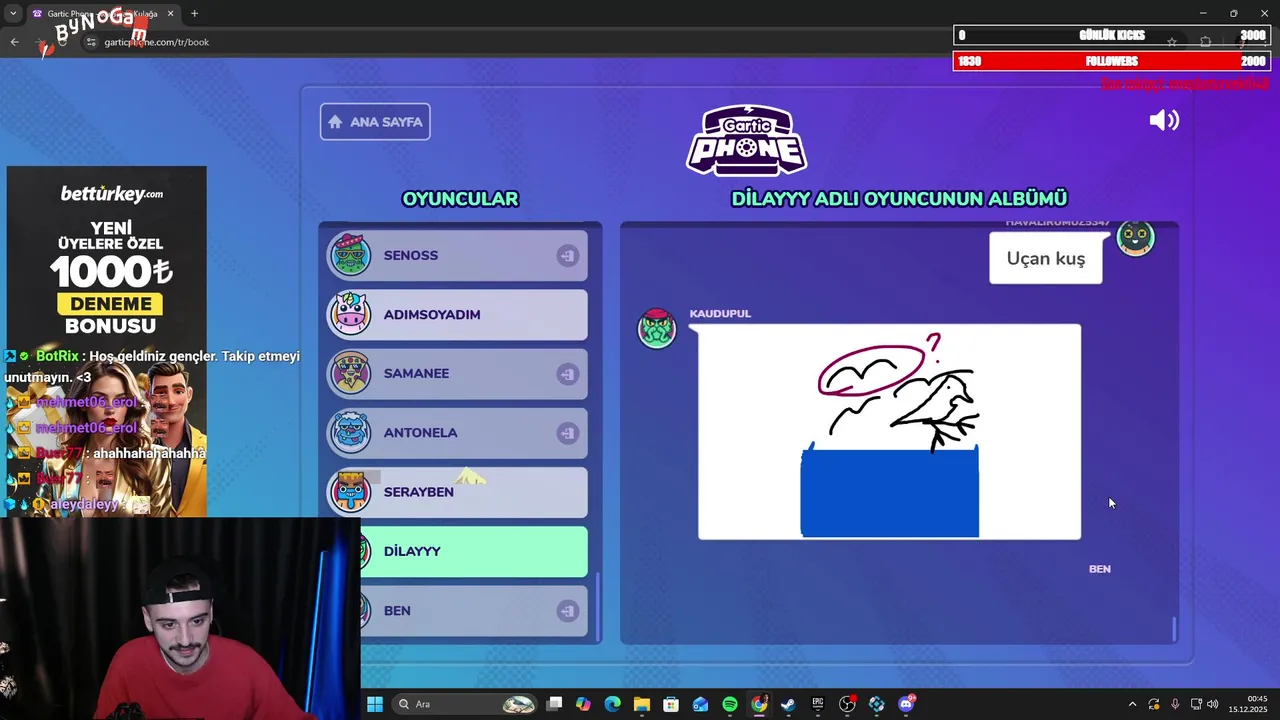Open a new browser tab
The height and width of the screenshot is (720, 1280).
tap(194, 13)
